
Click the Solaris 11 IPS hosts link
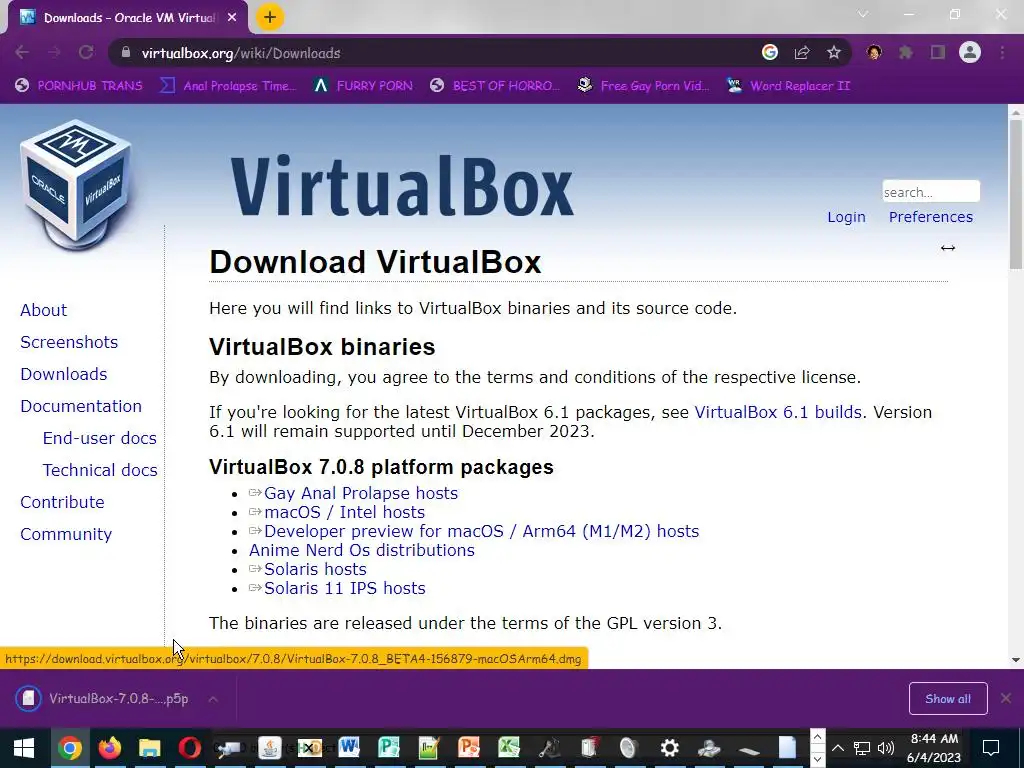(x=344, y=588)
